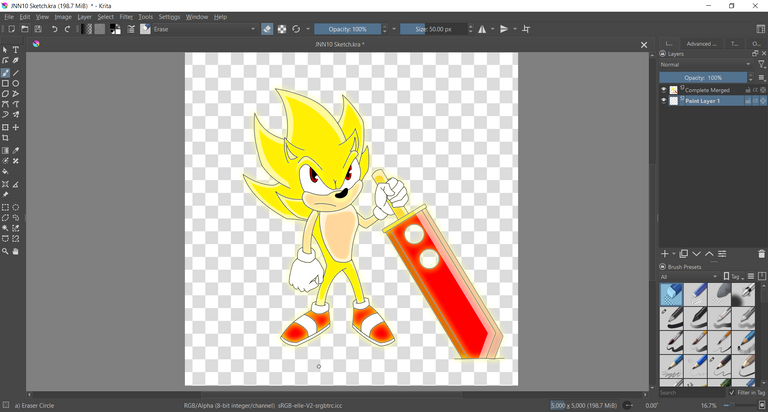Toggle the Filter in Tag checkbox
Image resolution: width=768 pixels, height=412 pixels.
pos(732,393)
